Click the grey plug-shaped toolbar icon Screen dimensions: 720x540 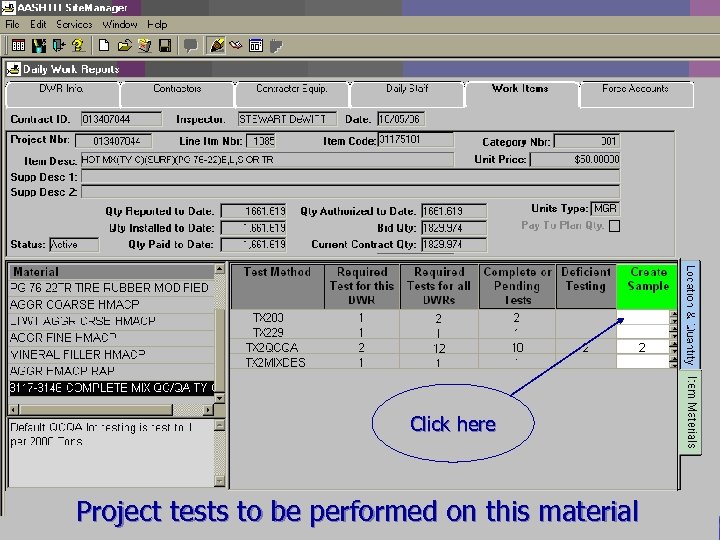click(276, 45)
